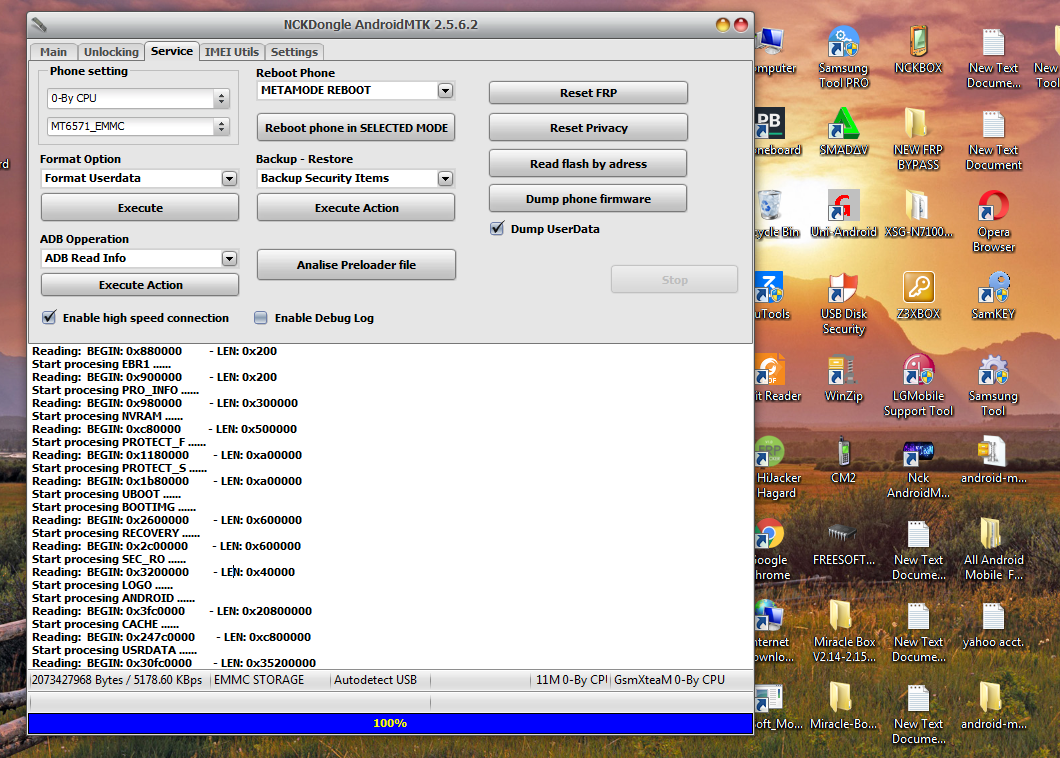Open Samsung Tool desktop icon

pyautogui.click(x=993, y=385)
